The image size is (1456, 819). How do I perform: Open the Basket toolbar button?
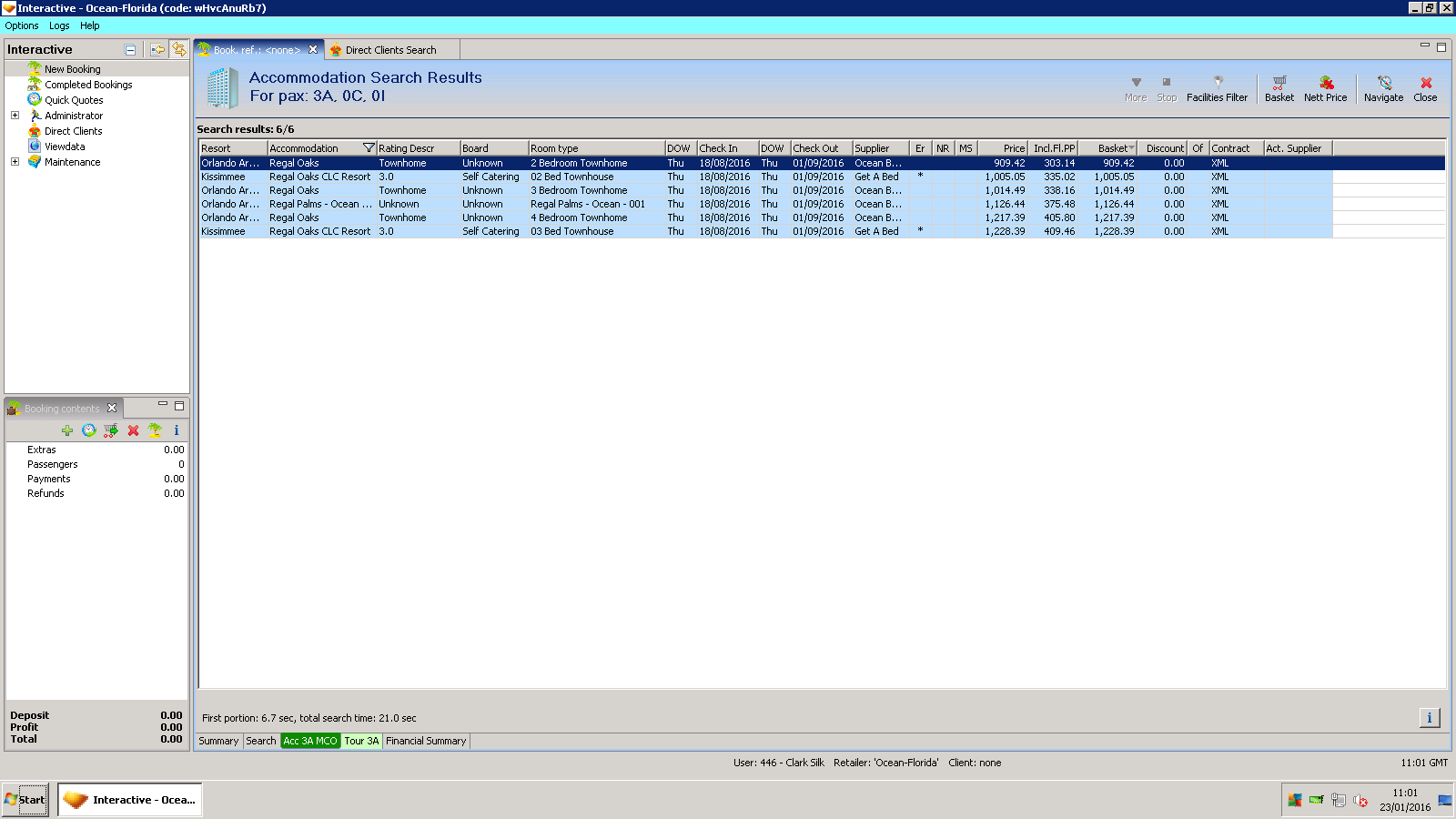pos(1279,88)
